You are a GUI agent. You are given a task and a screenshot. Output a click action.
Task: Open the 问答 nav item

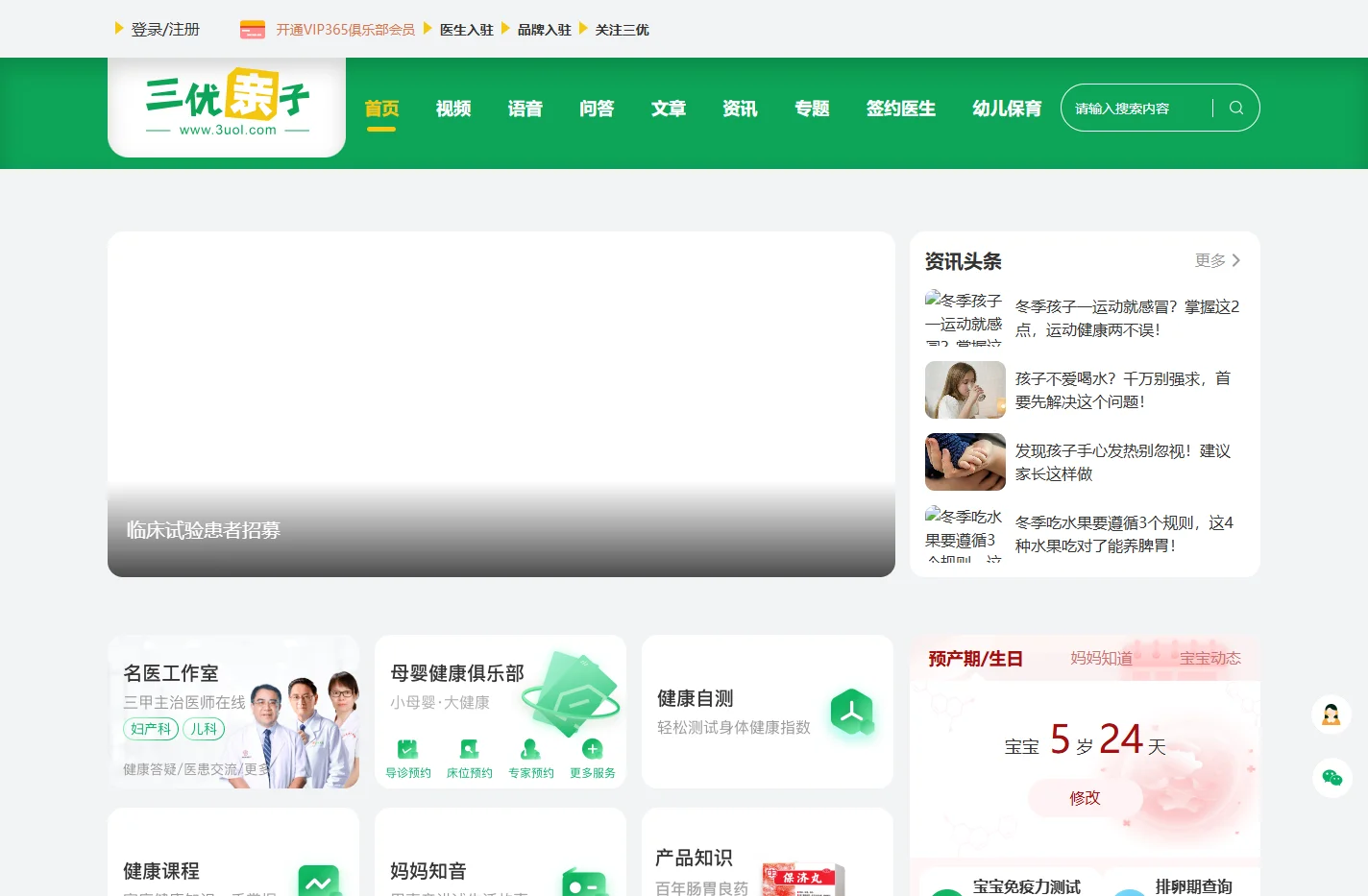[597, 109]
